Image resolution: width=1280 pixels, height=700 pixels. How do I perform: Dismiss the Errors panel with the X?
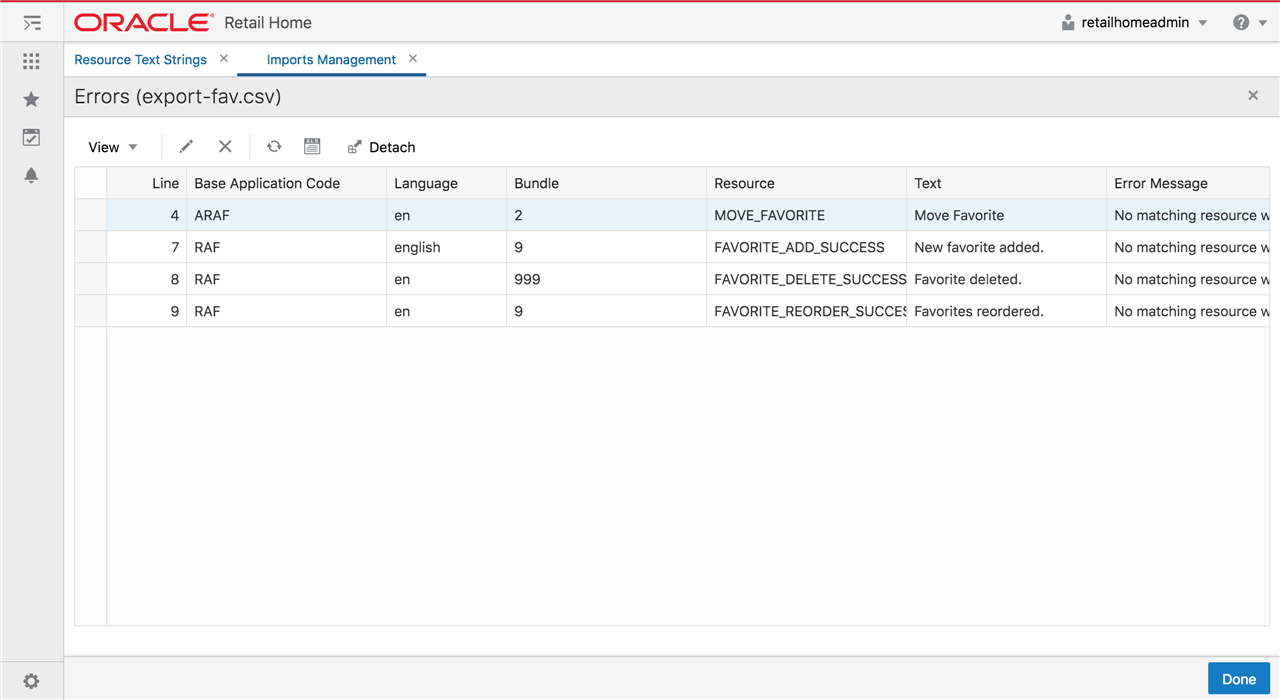1253,95
